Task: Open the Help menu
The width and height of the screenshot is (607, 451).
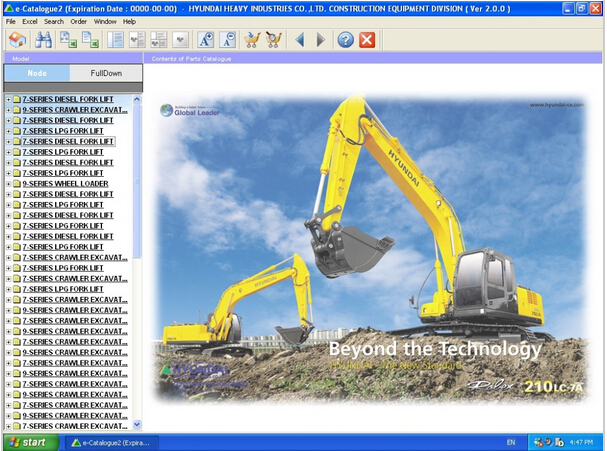Action: (129, 22)
